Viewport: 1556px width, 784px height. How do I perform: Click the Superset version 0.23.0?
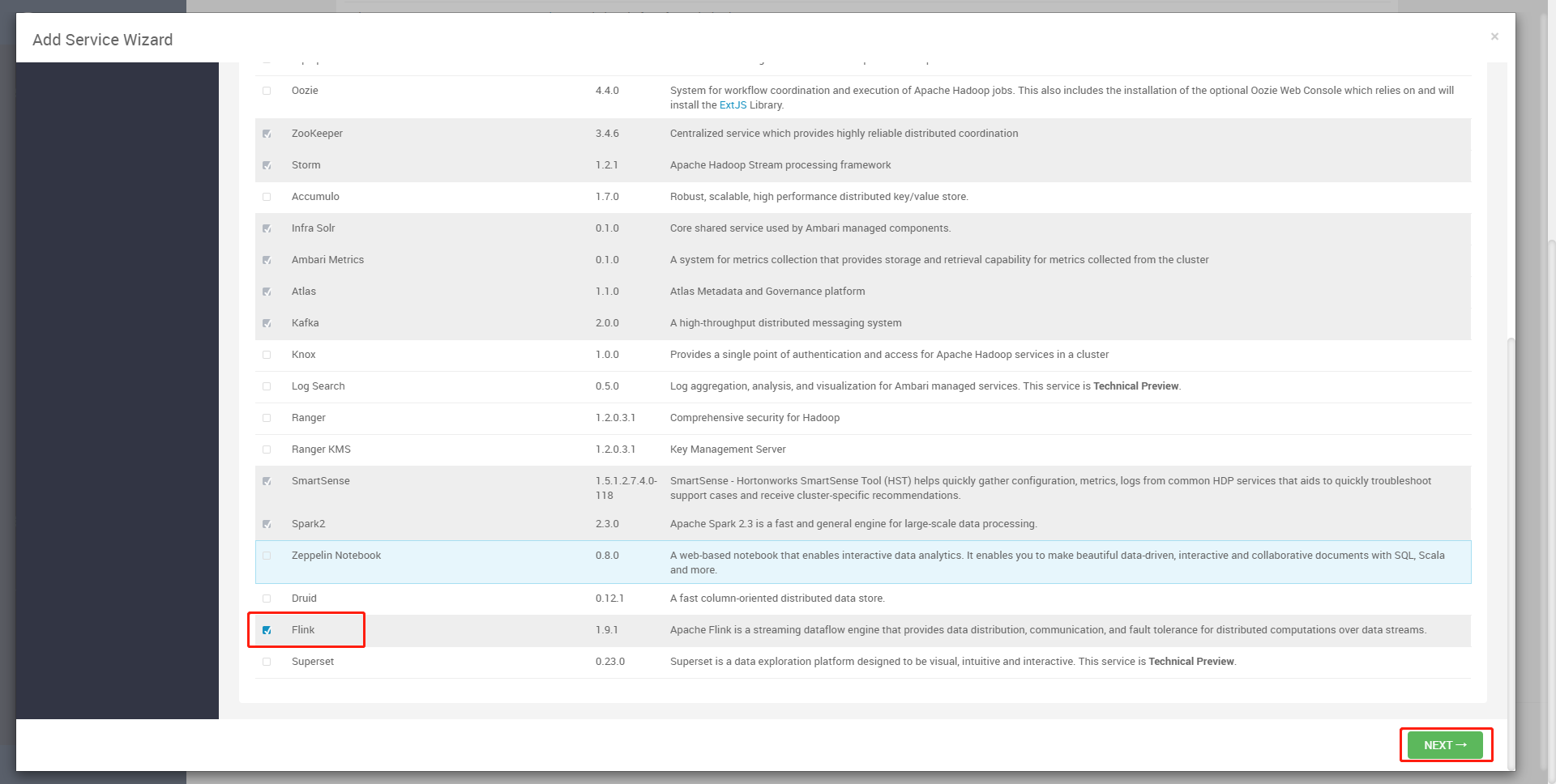[610, 662]
